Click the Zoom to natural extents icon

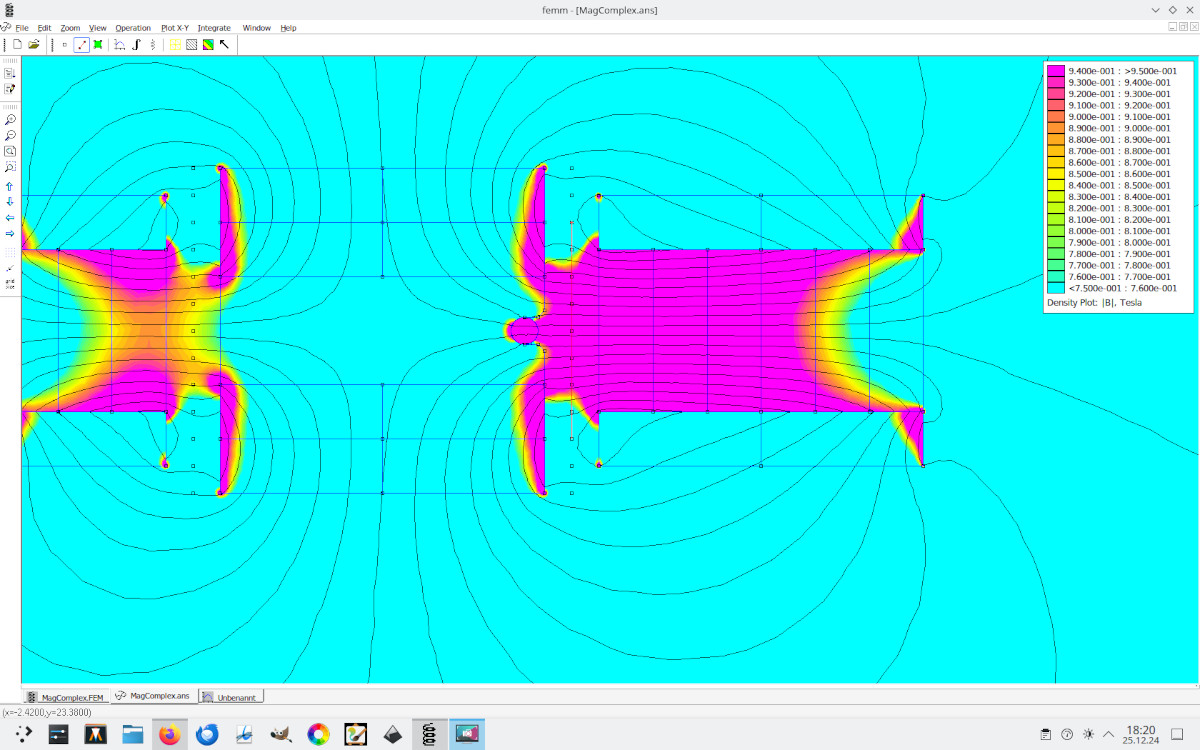10,151
